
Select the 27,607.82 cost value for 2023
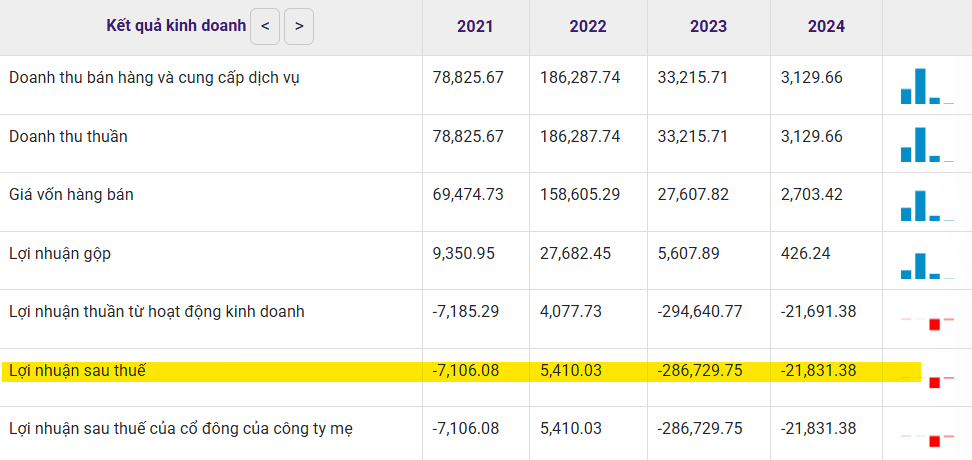[693, 195]
